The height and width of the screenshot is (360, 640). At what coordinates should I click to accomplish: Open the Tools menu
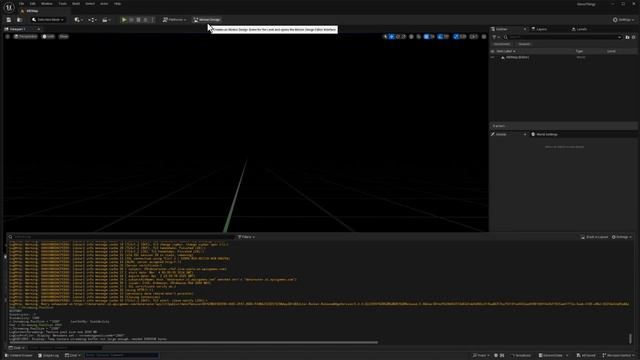click(62, 4)
